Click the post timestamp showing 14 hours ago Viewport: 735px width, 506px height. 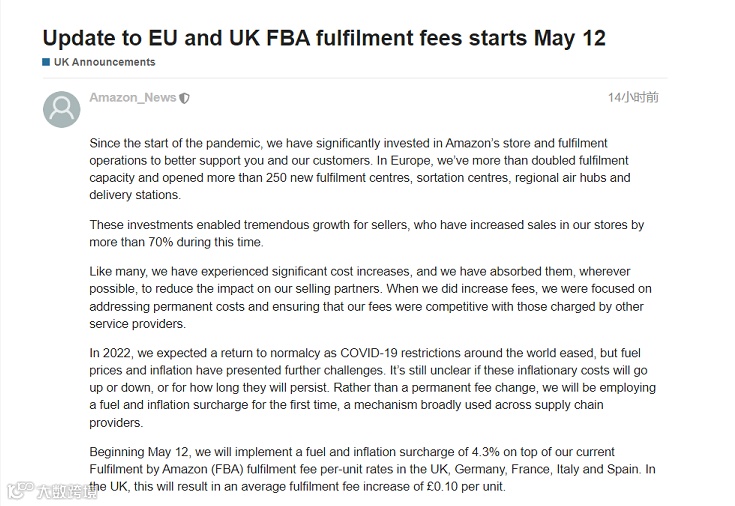click(633, 98)
